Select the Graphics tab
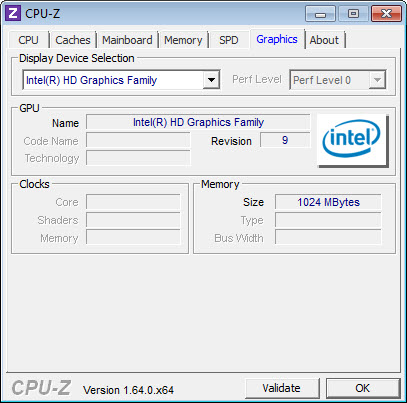The image size is (407, 403). coord(277,39)
